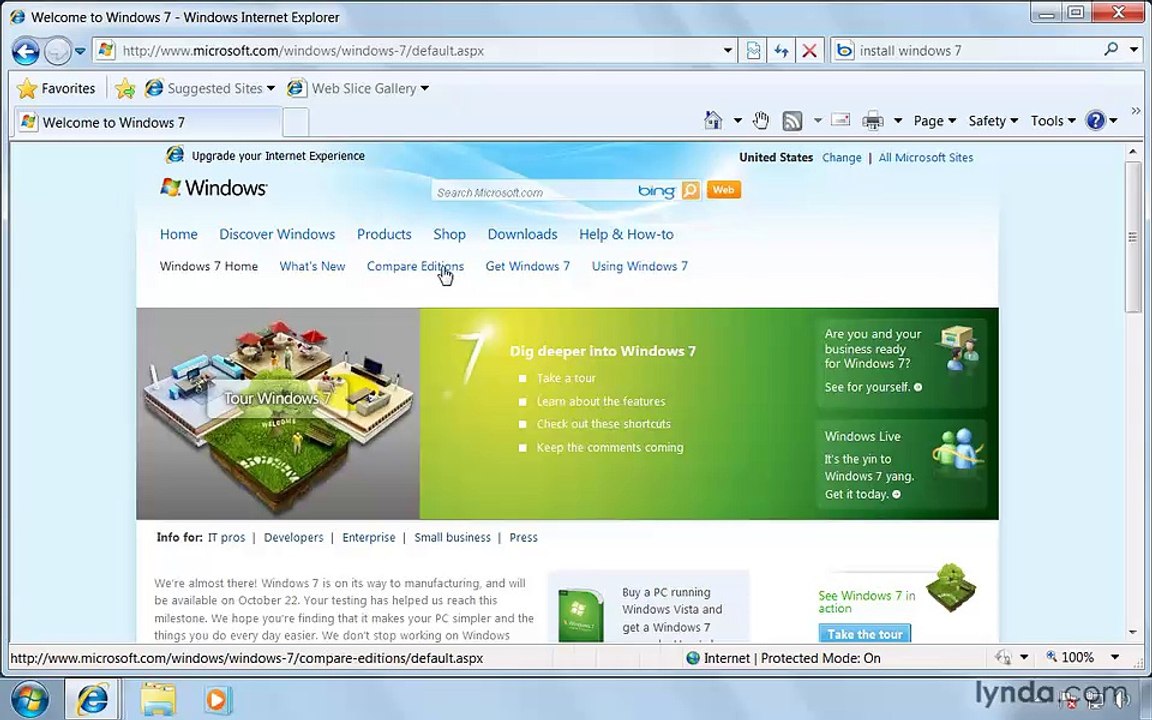Click 'Compare Editions' link
The height and width of the screenshot is (720, 1152).
click(x=415, y=266)
